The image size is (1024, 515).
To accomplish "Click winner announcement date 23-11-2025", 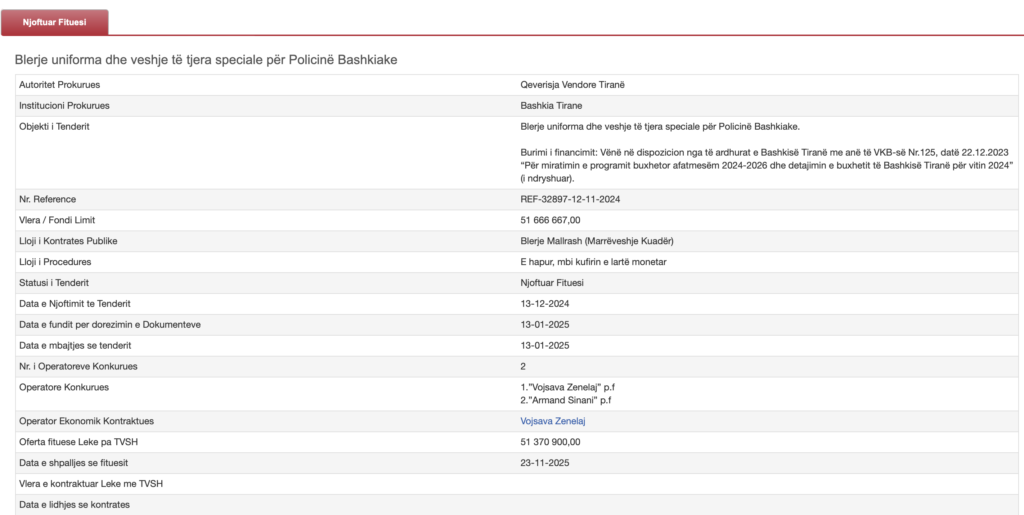I will [x=544, y=463].
